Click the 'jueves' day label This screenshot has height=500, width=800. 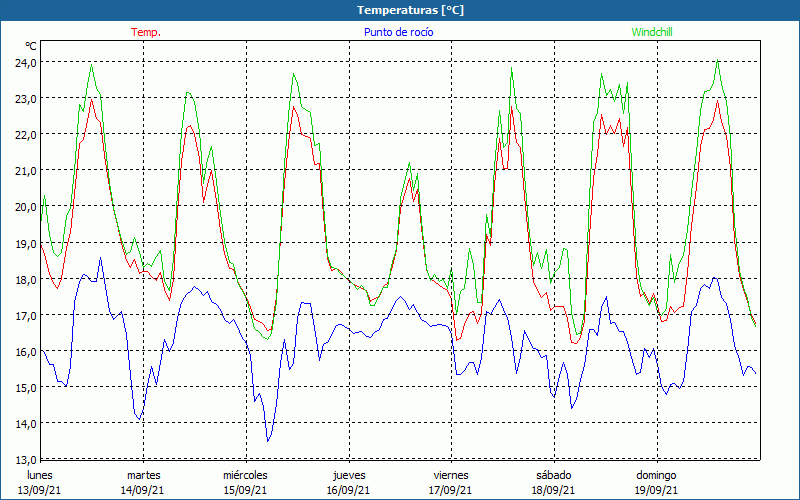tap(349, 476)
